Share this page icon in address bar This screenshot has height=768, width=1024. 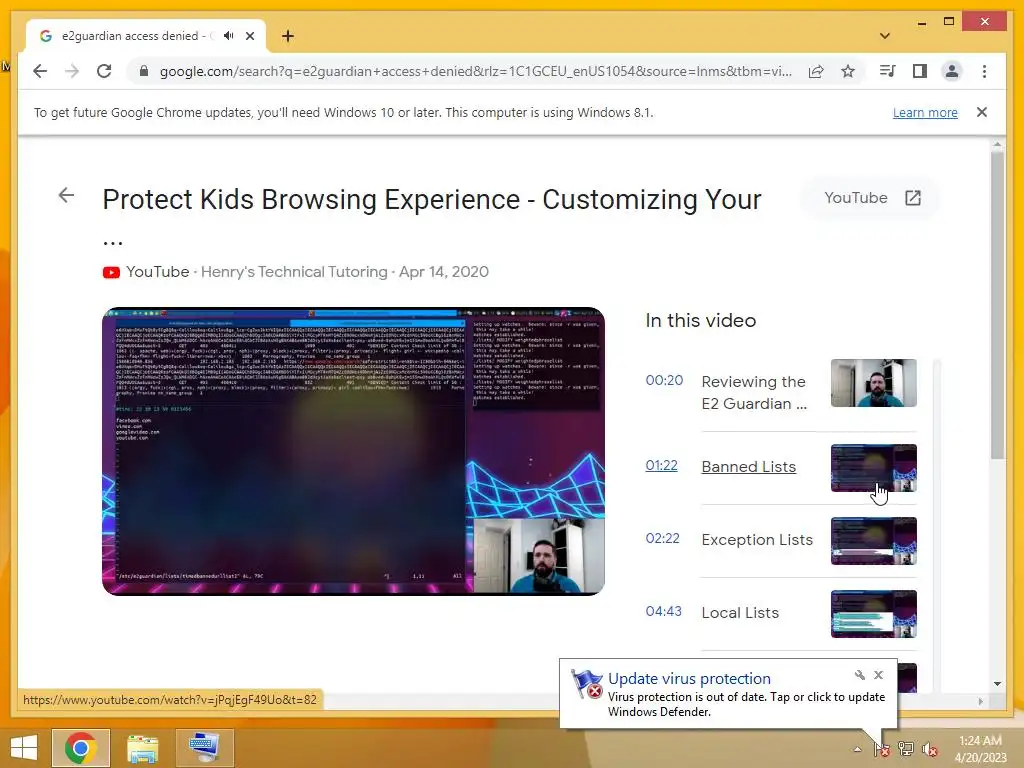[816, 71]
